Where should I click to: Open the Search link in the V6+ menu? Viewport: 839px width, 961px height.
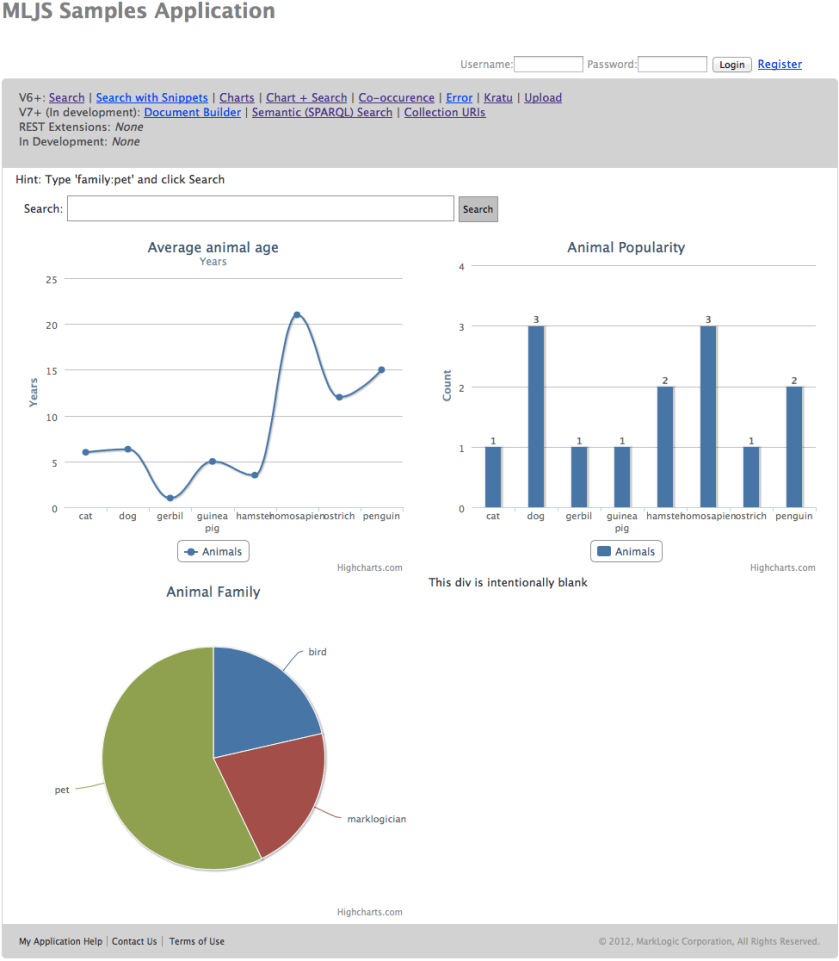tap(66, 97)
